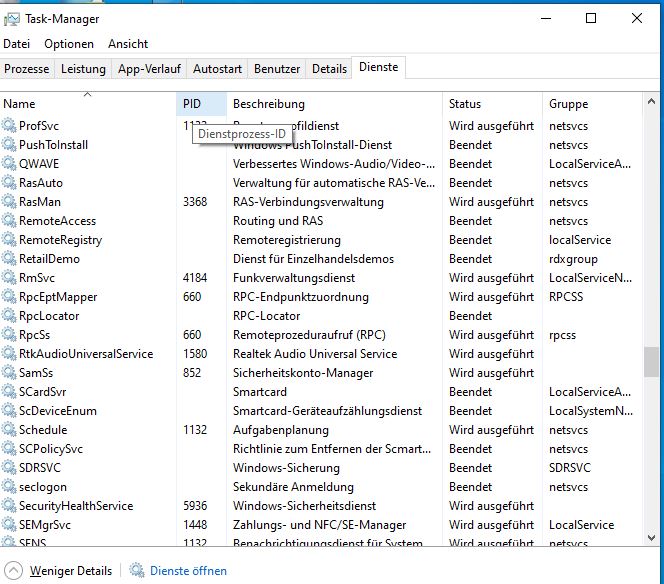Click the gear icon next to RtkAudioUniversalService

(9, 354)
